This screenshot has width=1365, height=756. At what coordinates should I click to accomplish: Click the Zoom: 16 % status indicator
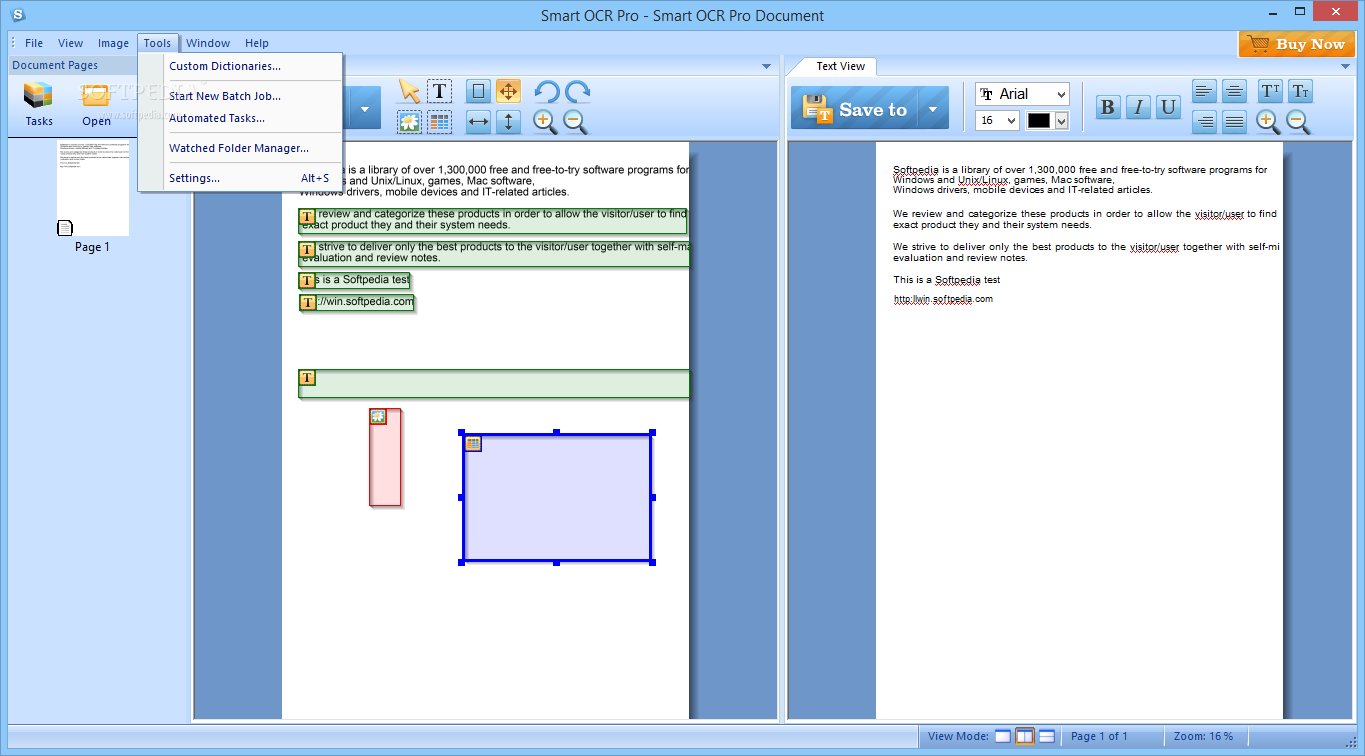coord(1203,736)
